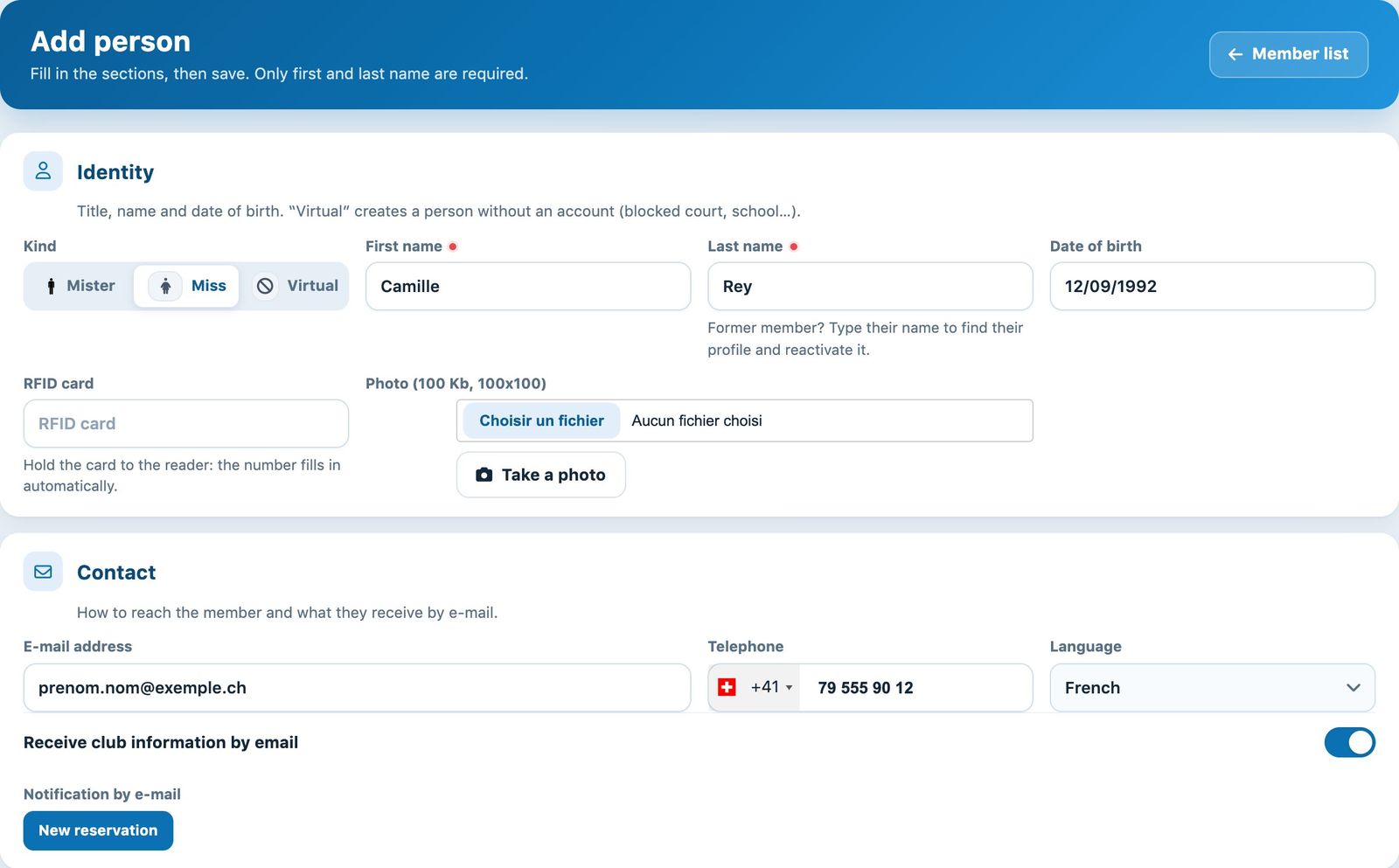This screenshot has height=868, width=1399.
Task: Click the Choisir un fichier button
Action: 541,420
